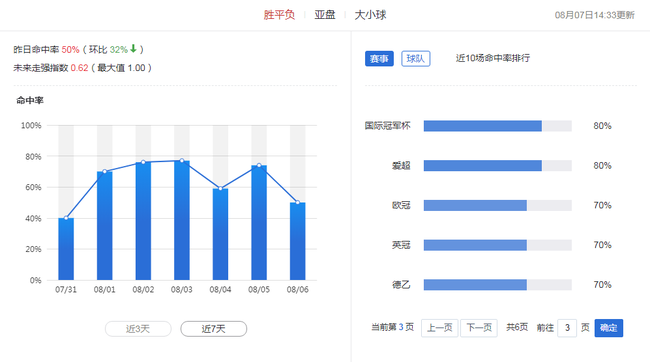Click the green down arrow beside 32%
Screen dimensions: 650x362
(133, 49)
